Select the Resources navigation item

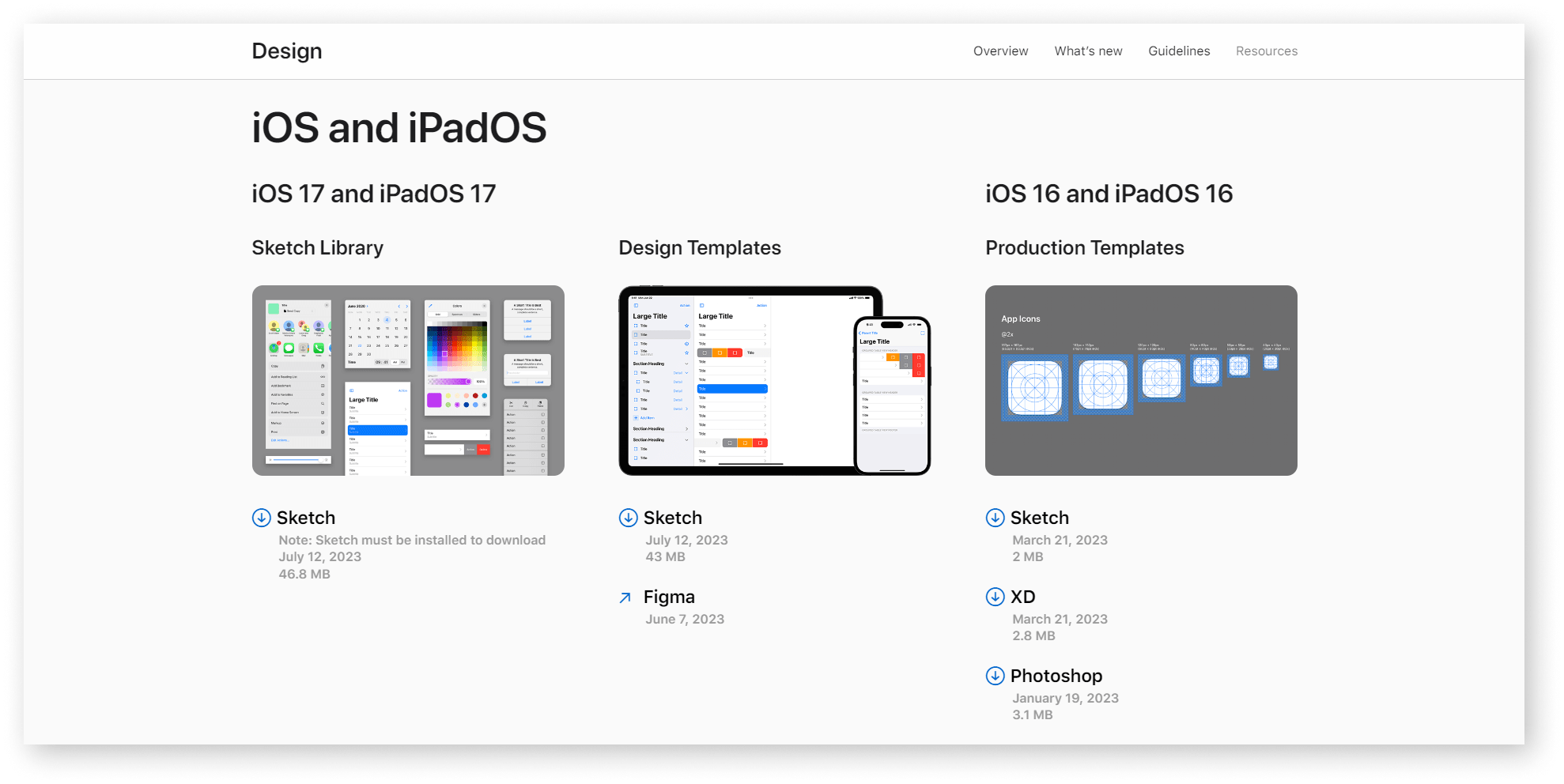click(1266, 51)
